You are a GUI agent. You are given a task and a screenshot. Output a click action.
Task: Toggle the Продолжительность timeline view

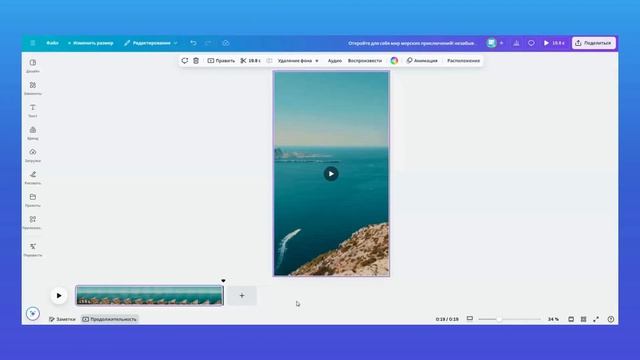pos(109,319)
